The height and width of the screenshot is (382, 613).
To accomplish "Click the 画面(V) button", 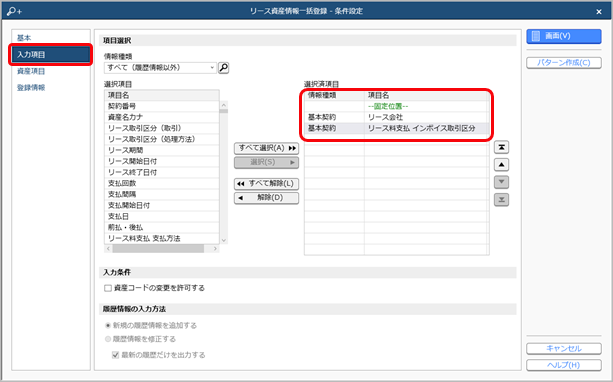I will (564, 36).
